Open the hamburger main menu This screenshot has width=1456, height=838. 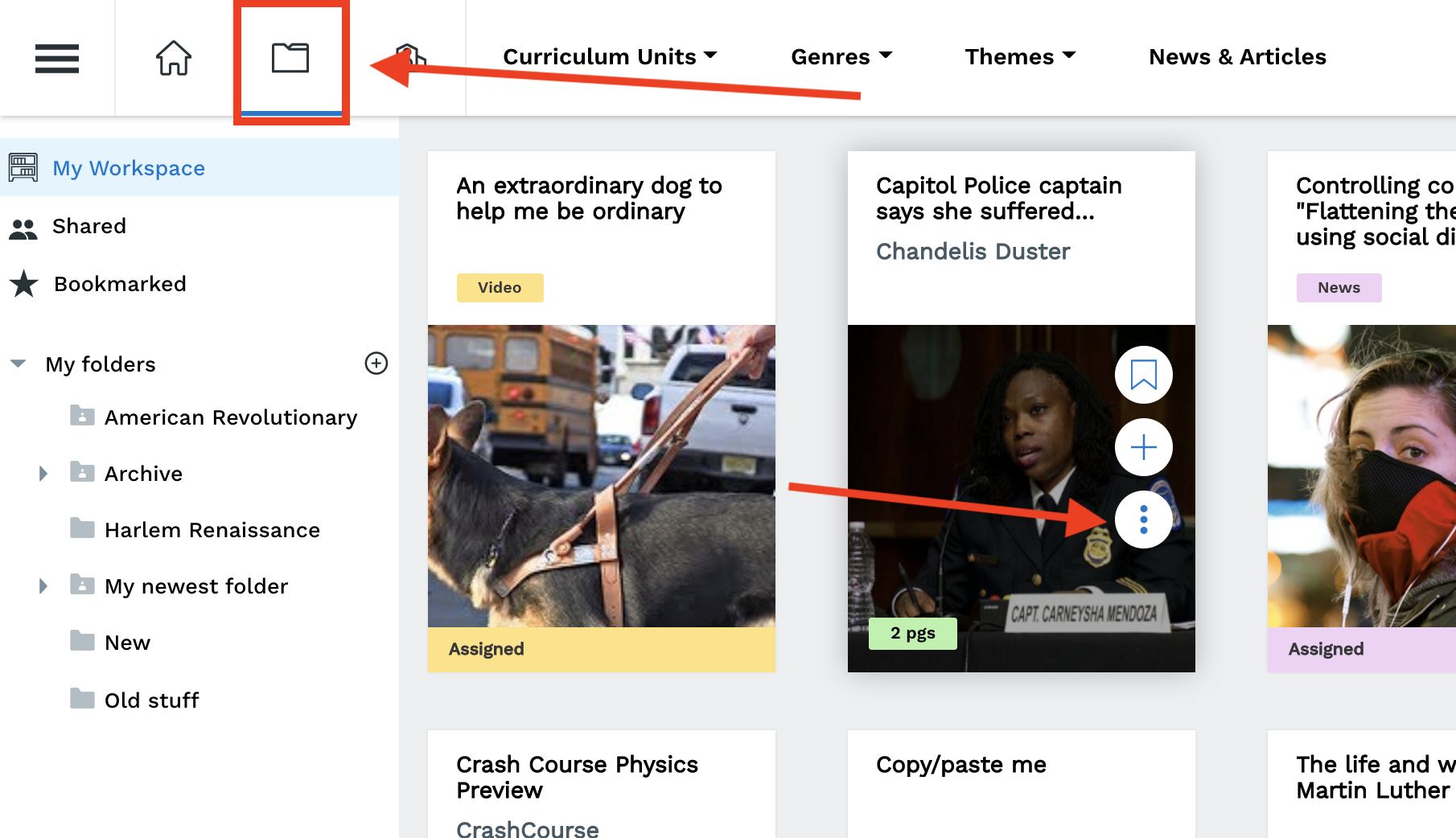(57, 58)
